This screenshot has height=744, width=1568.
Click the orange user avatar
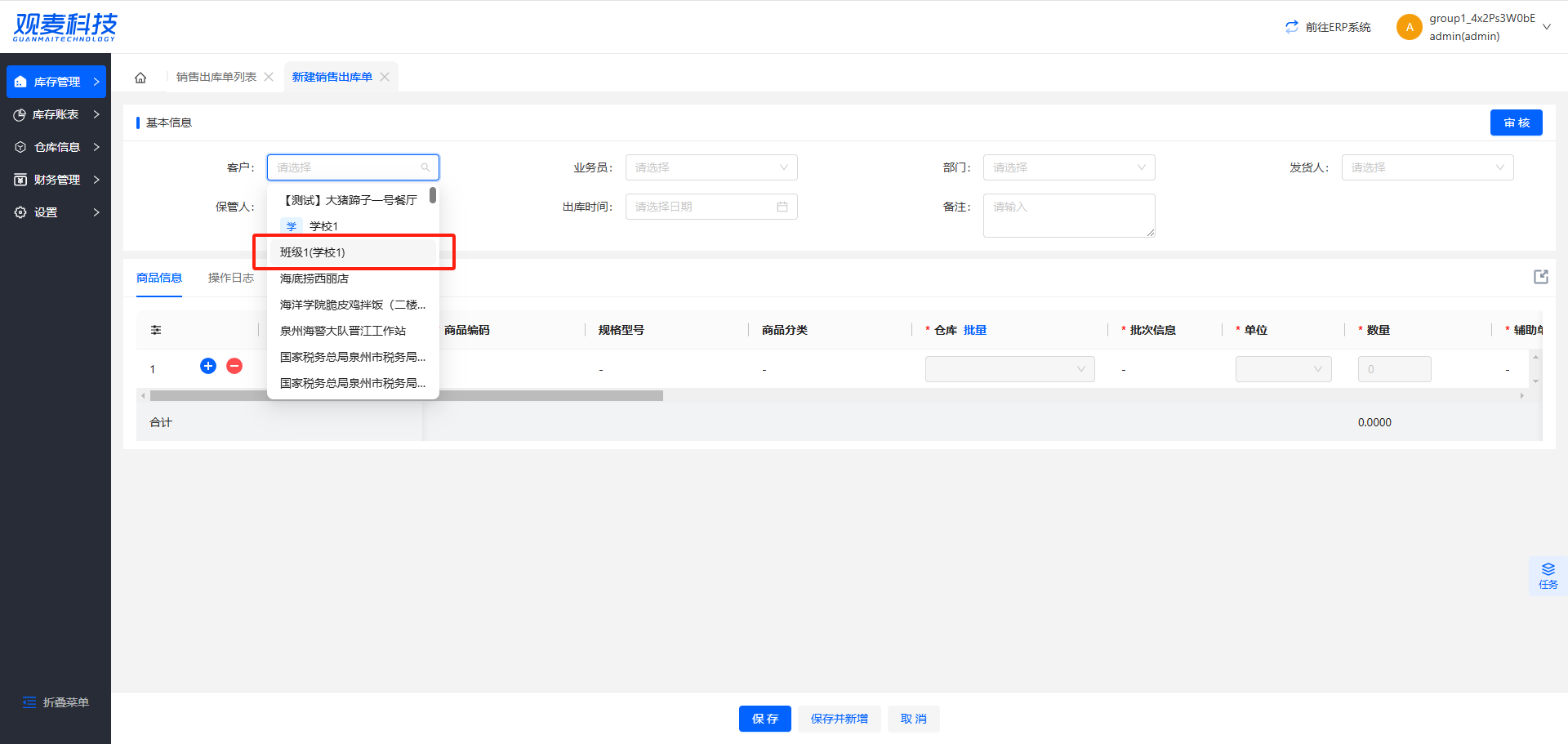pos(1409,27)
